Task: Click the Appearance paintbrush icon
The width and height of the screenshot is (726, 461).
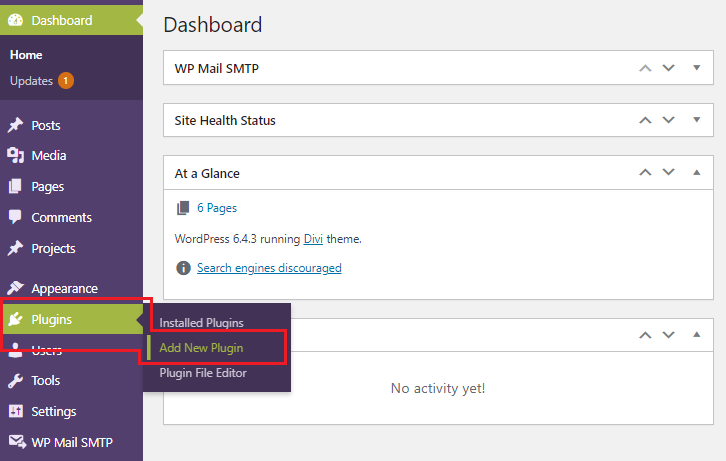Action: (x=15, y=288)
